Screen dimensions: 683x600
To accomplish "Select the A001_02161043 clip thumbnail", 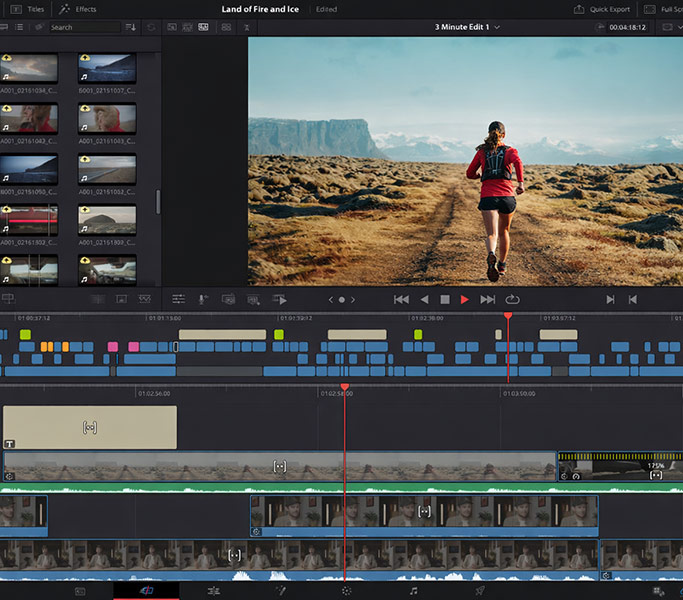I will (x=107, y=118).
